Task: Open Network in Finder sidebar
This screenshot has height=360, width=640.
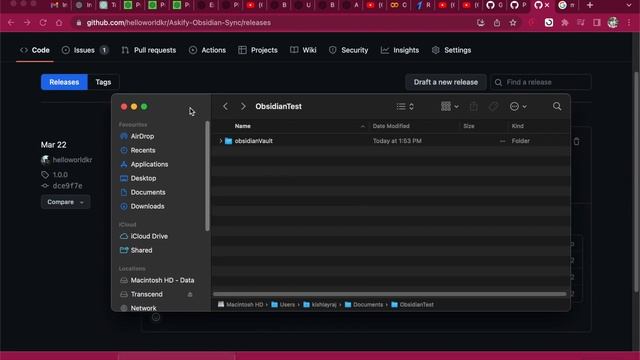Action: click(143, 308)
